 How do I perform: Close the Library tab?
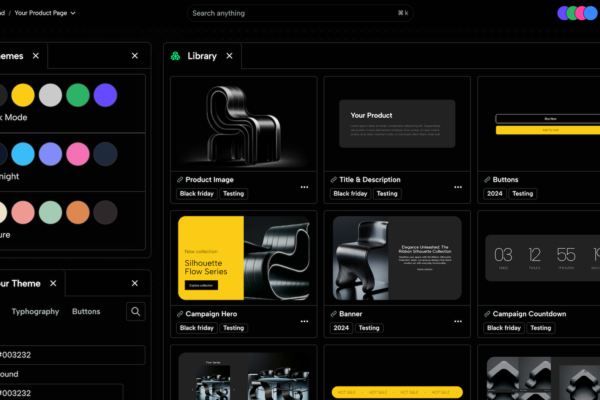point(228,56)
